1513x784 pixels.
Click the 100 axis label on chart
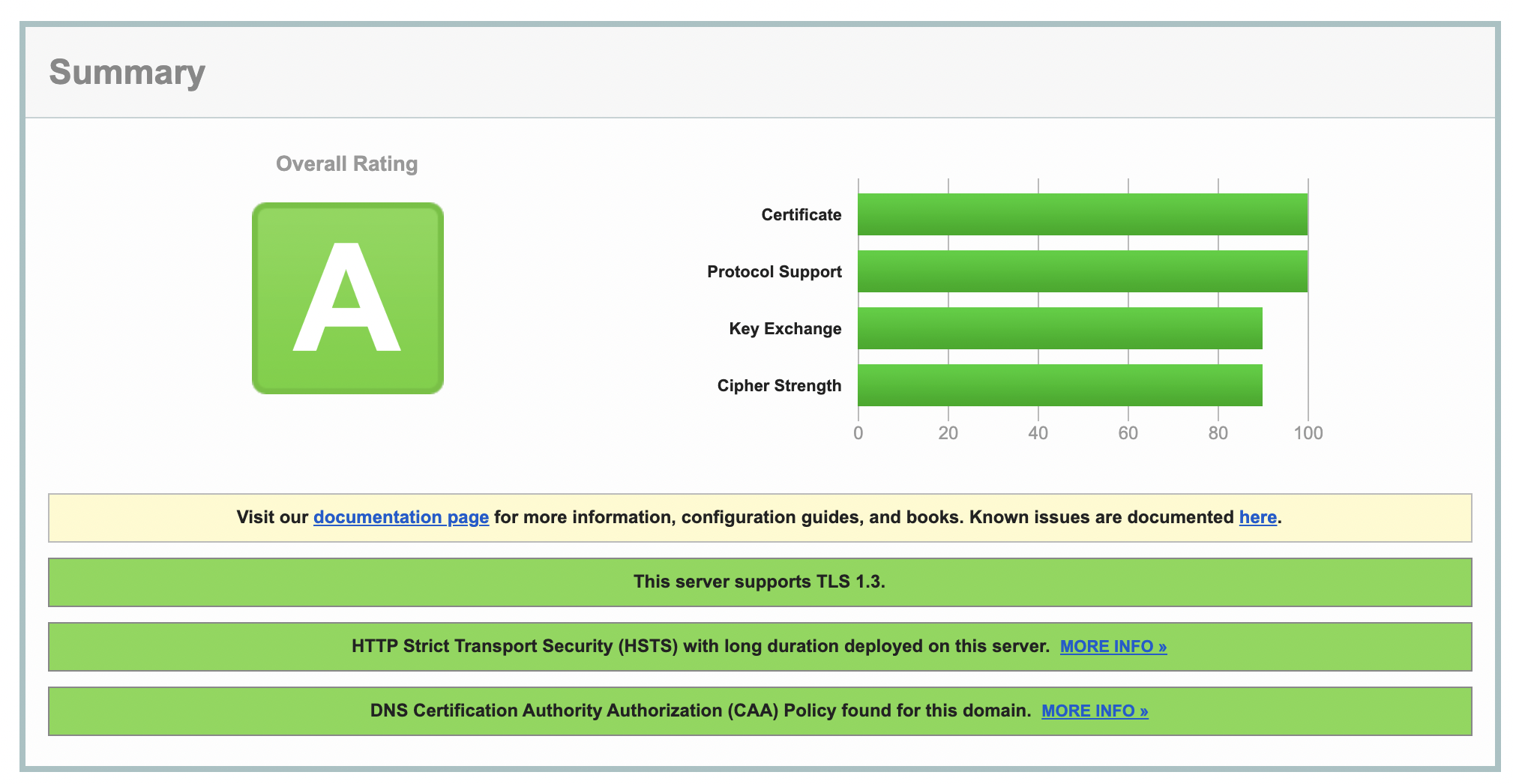(x=1308, y=433)
